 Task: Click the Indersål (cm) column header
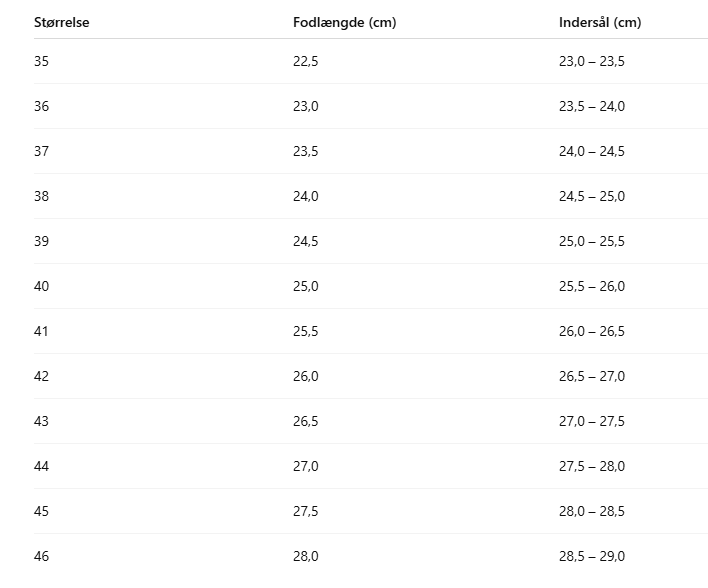pos(600,23)
